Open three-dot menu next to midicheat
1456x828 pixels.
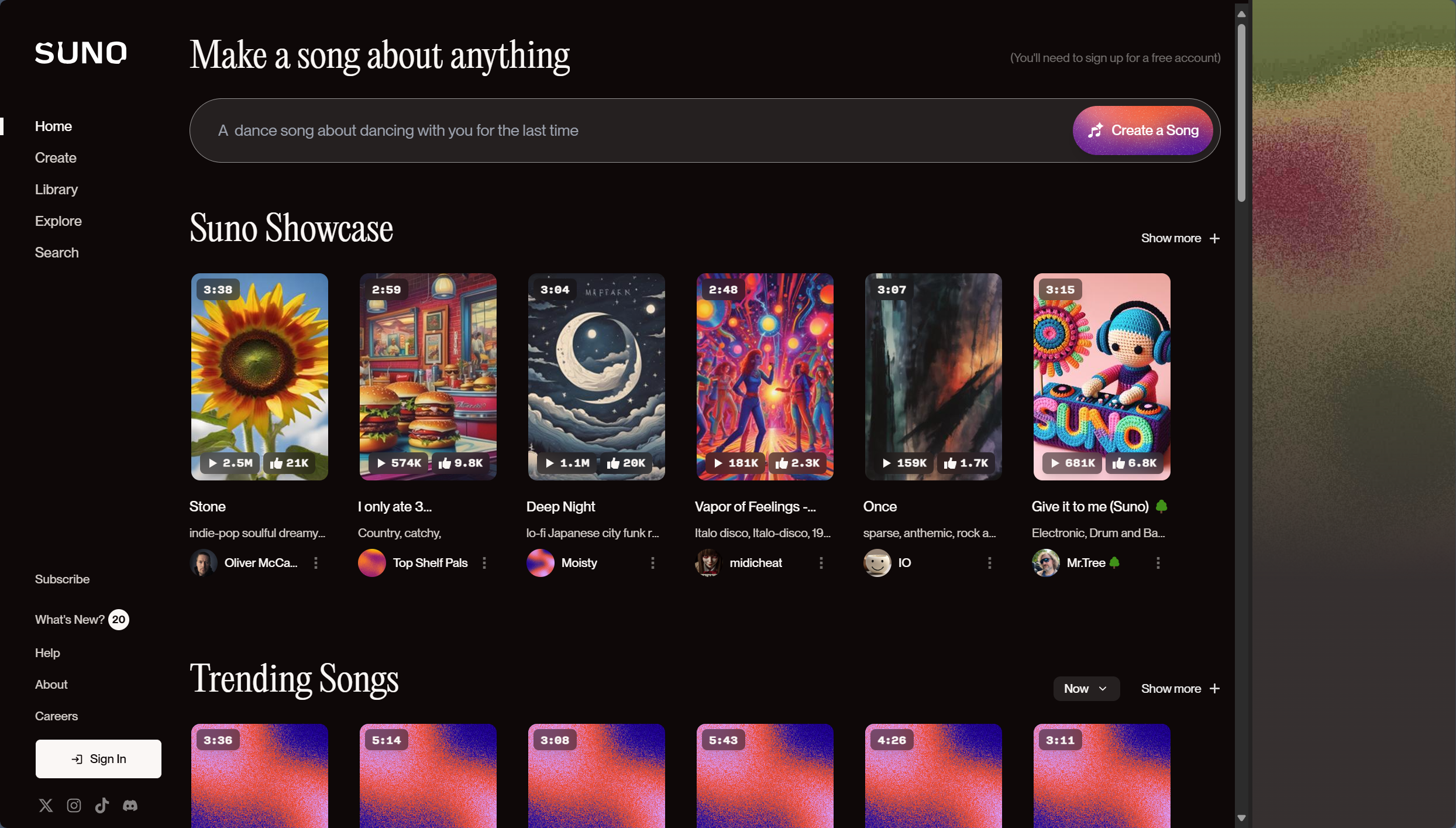tap(821, 563)
